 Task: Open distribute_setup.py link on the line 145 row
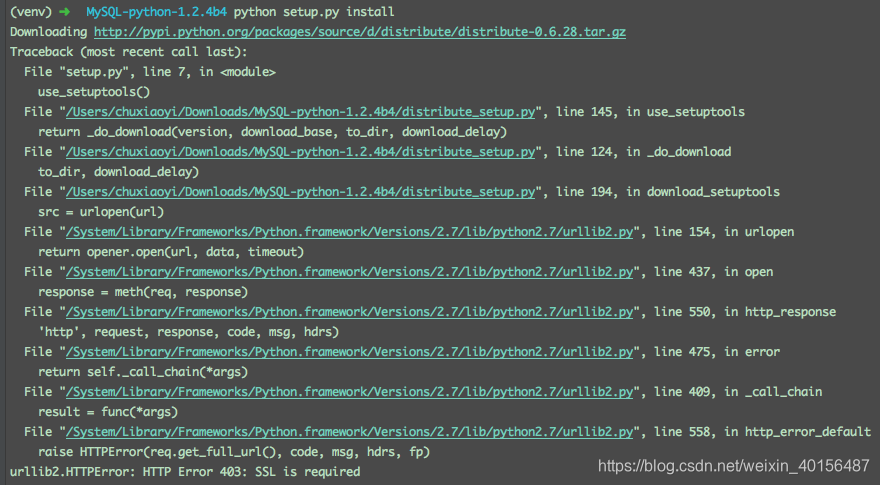pos(300,112)
